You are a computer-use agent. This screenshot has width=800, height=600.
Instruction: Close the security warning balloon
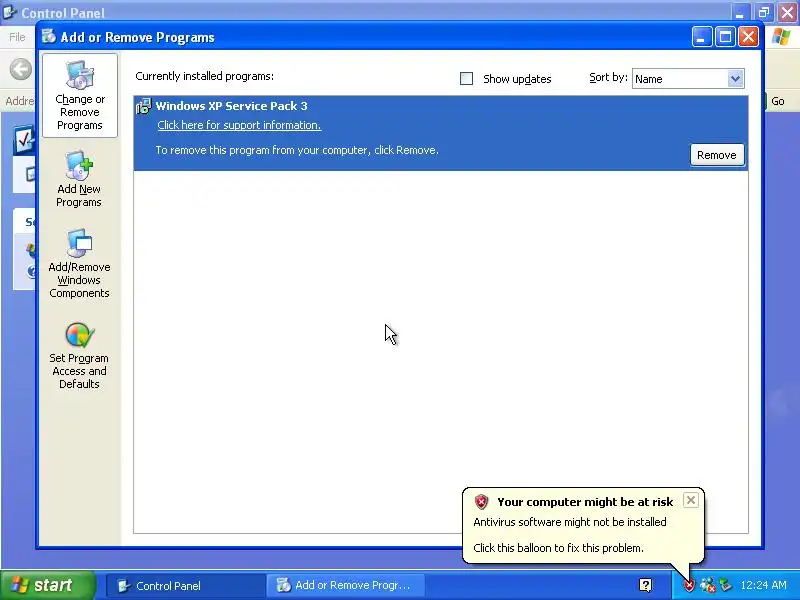click(690, 500)
